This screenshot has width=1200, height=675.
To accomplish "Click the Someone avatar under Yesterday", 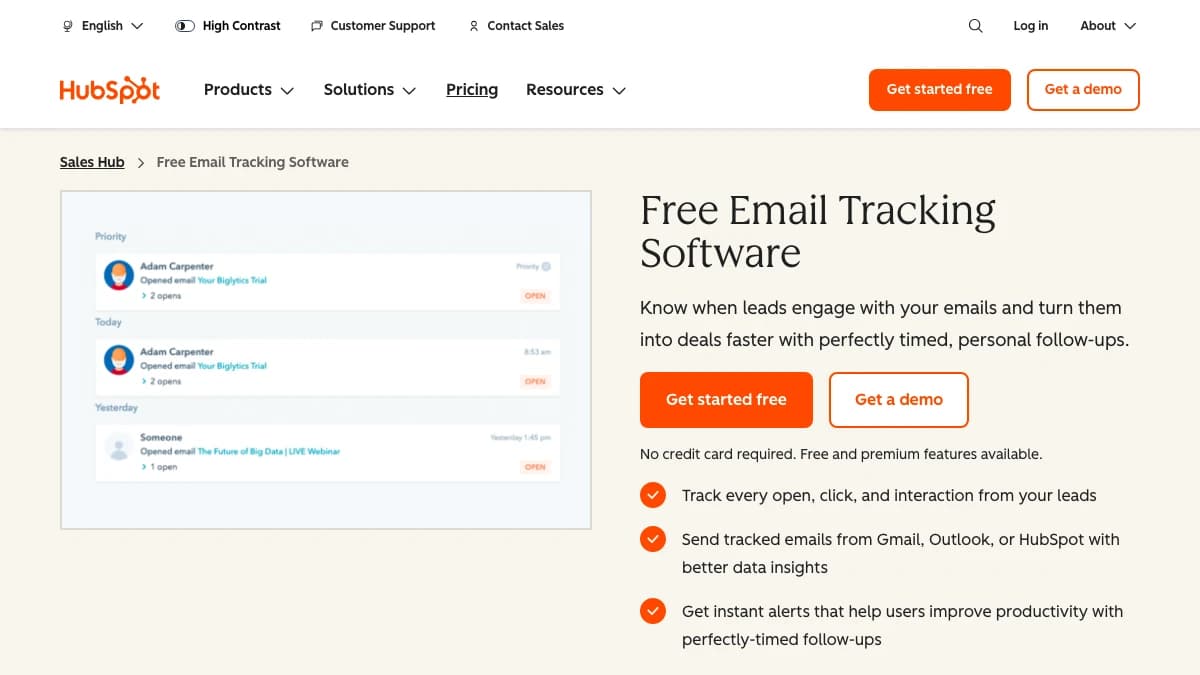I will (x=119, y=446).
